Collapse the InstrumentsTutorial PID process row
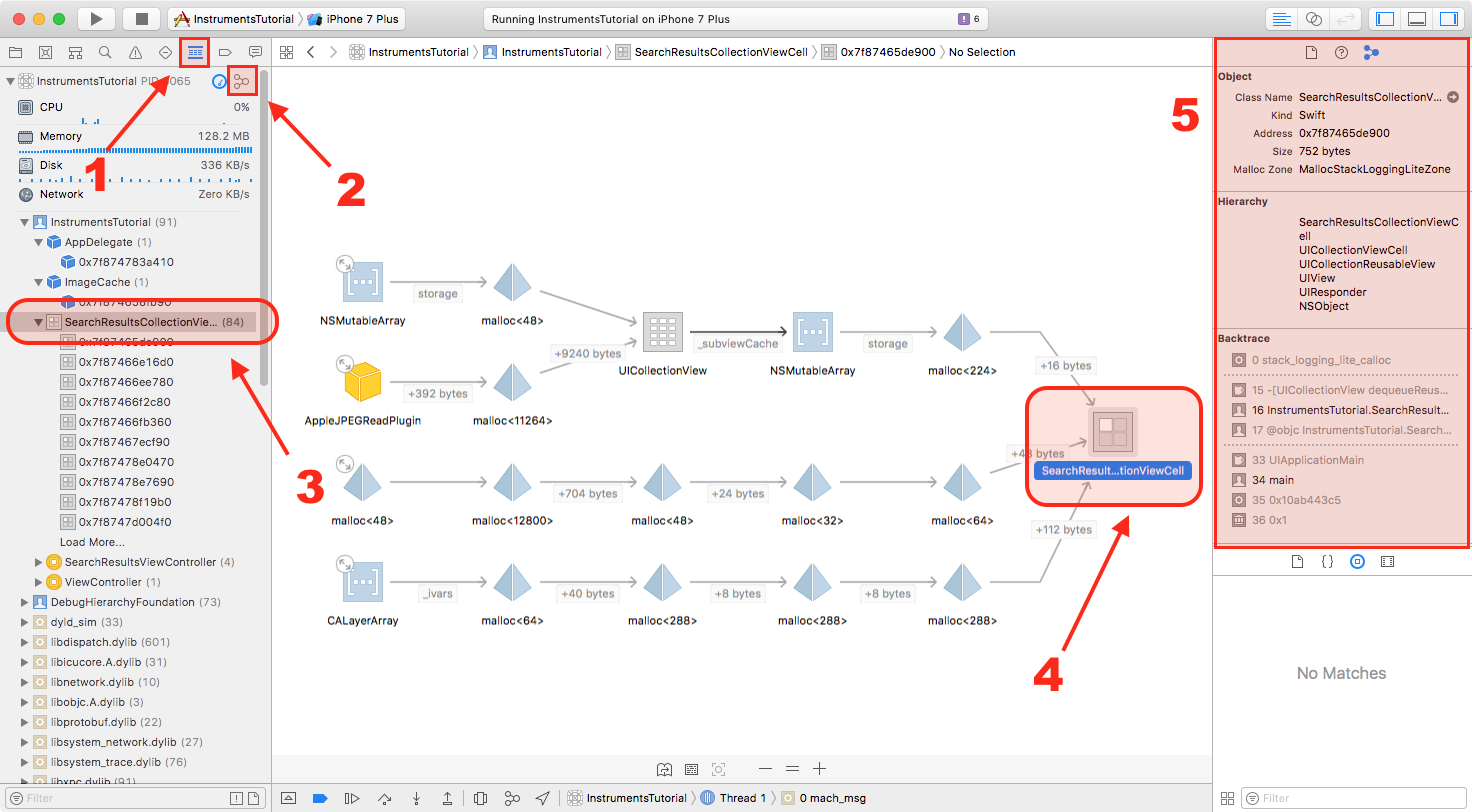 point(10,81)
